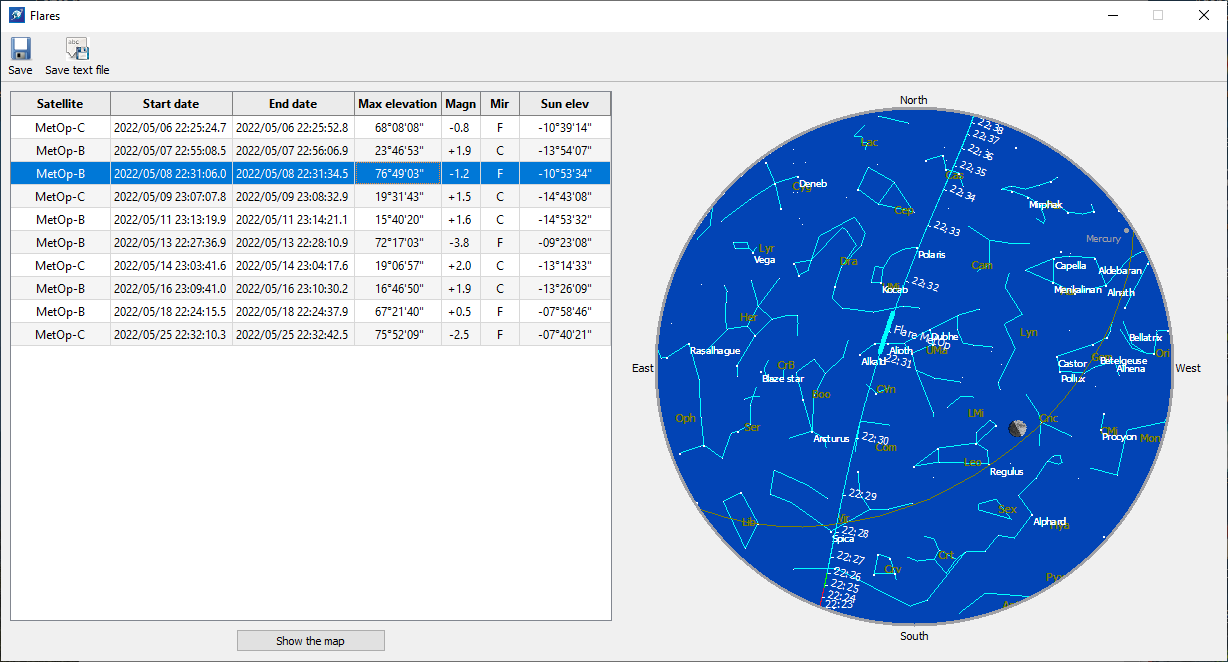Image resolution: width=1228 pixels, height=662 pixels.
Task: Sort by the End date column header
Action: click(x=293, y=104)
